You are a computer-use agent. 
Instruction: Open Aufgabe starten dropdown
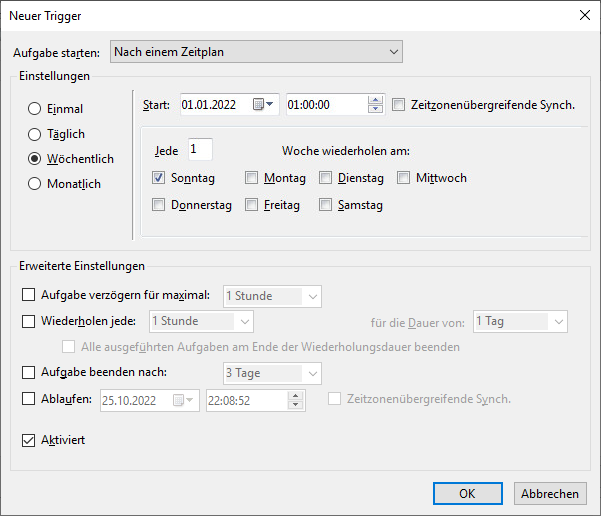pyautogui.click(x=256, y=51)
